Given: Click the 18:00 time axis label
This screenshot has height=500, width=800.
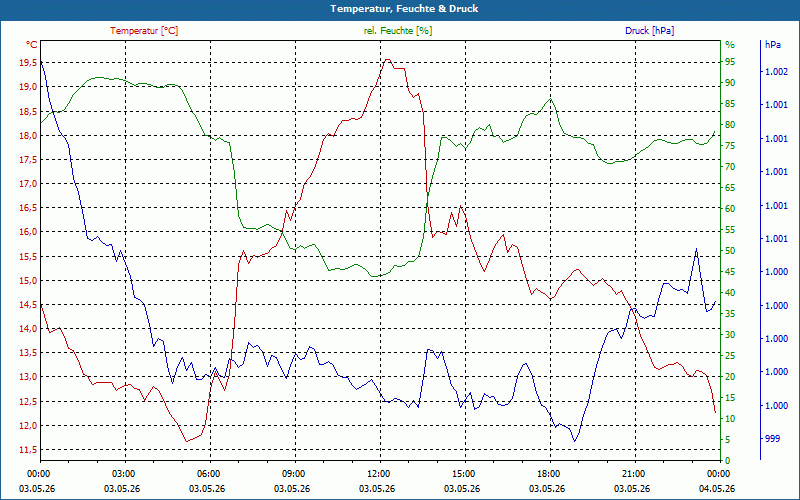Looking at the screenshot, I should 548,473.
